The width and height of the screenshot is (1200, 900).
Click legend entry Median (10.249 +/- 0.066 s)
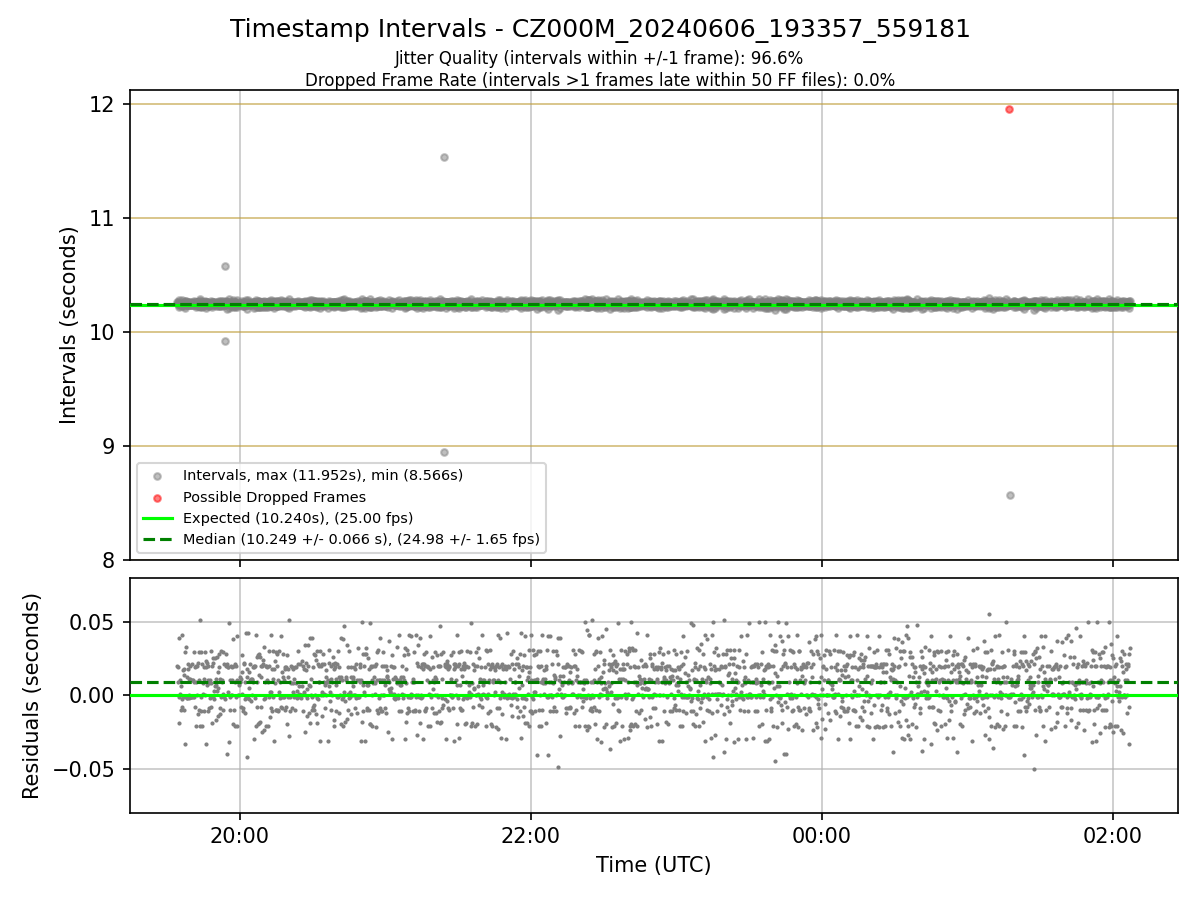coord(361,539)
